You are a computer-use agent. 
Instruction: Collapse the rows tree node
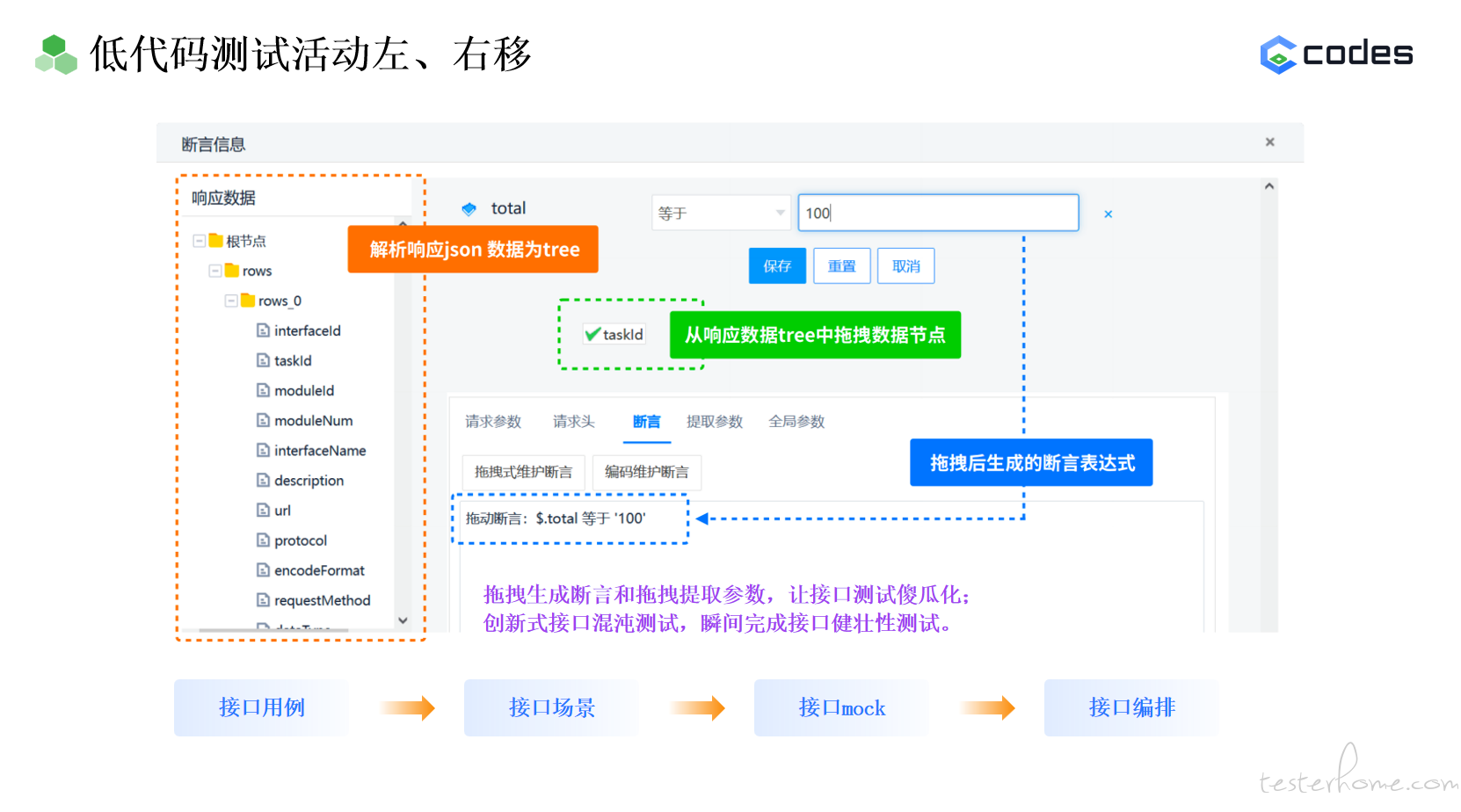pyautogui.click(x=215, y=271)
